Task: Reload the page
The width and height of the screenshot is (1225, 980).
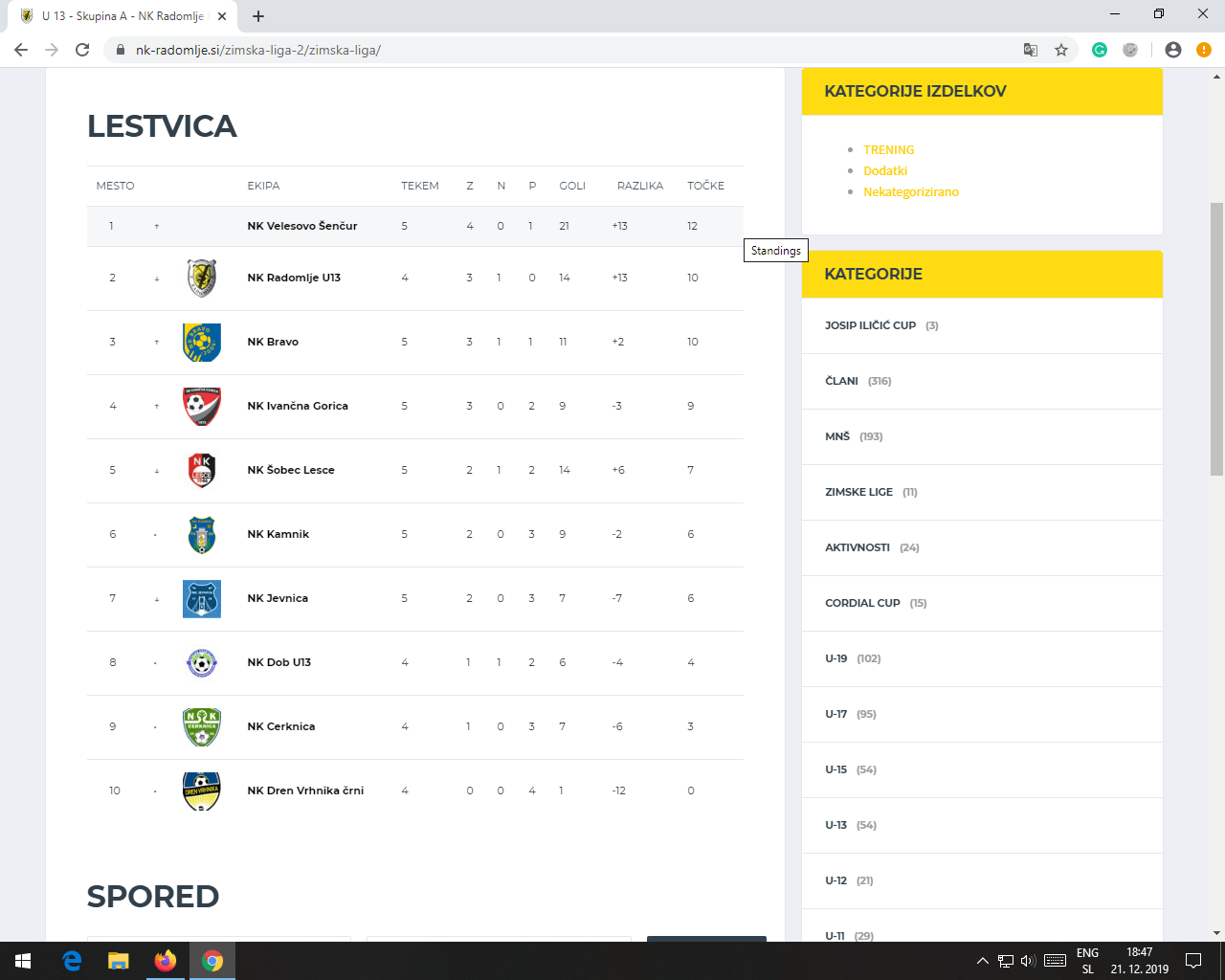Action: coord(82,50)
